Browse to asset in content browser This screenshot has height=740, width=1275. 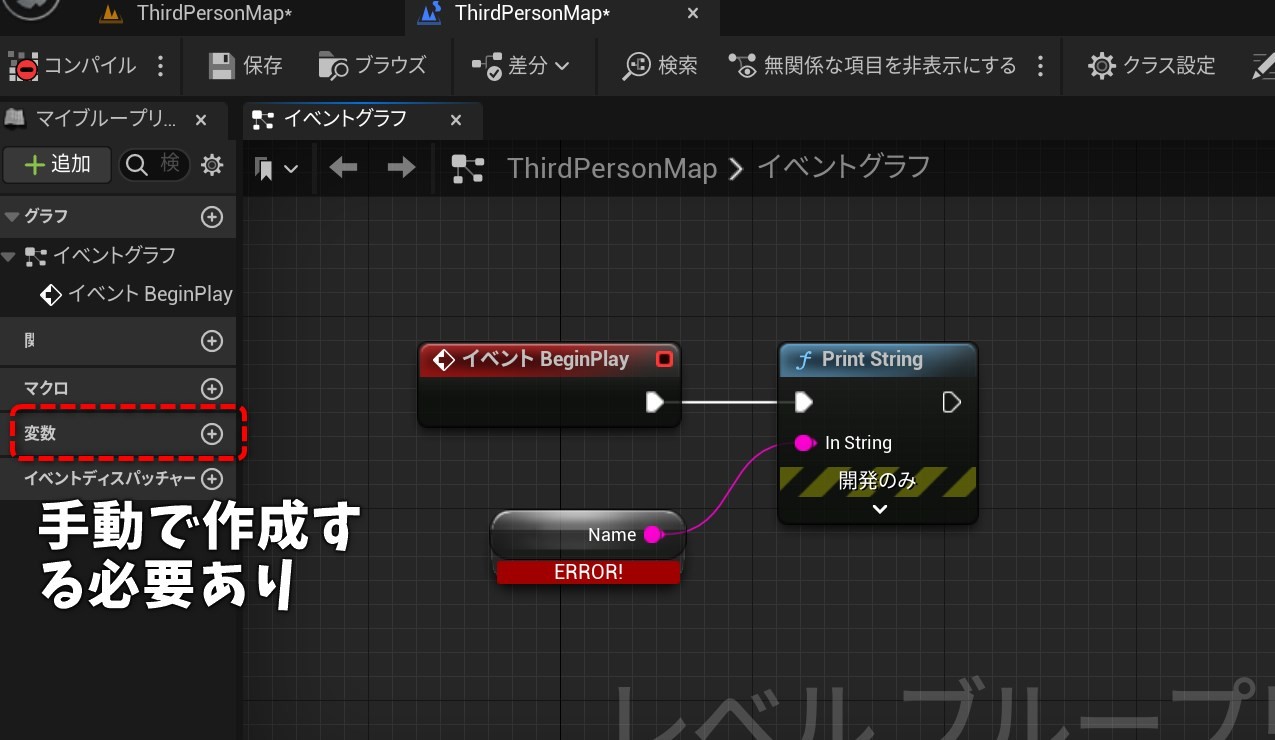372,66
